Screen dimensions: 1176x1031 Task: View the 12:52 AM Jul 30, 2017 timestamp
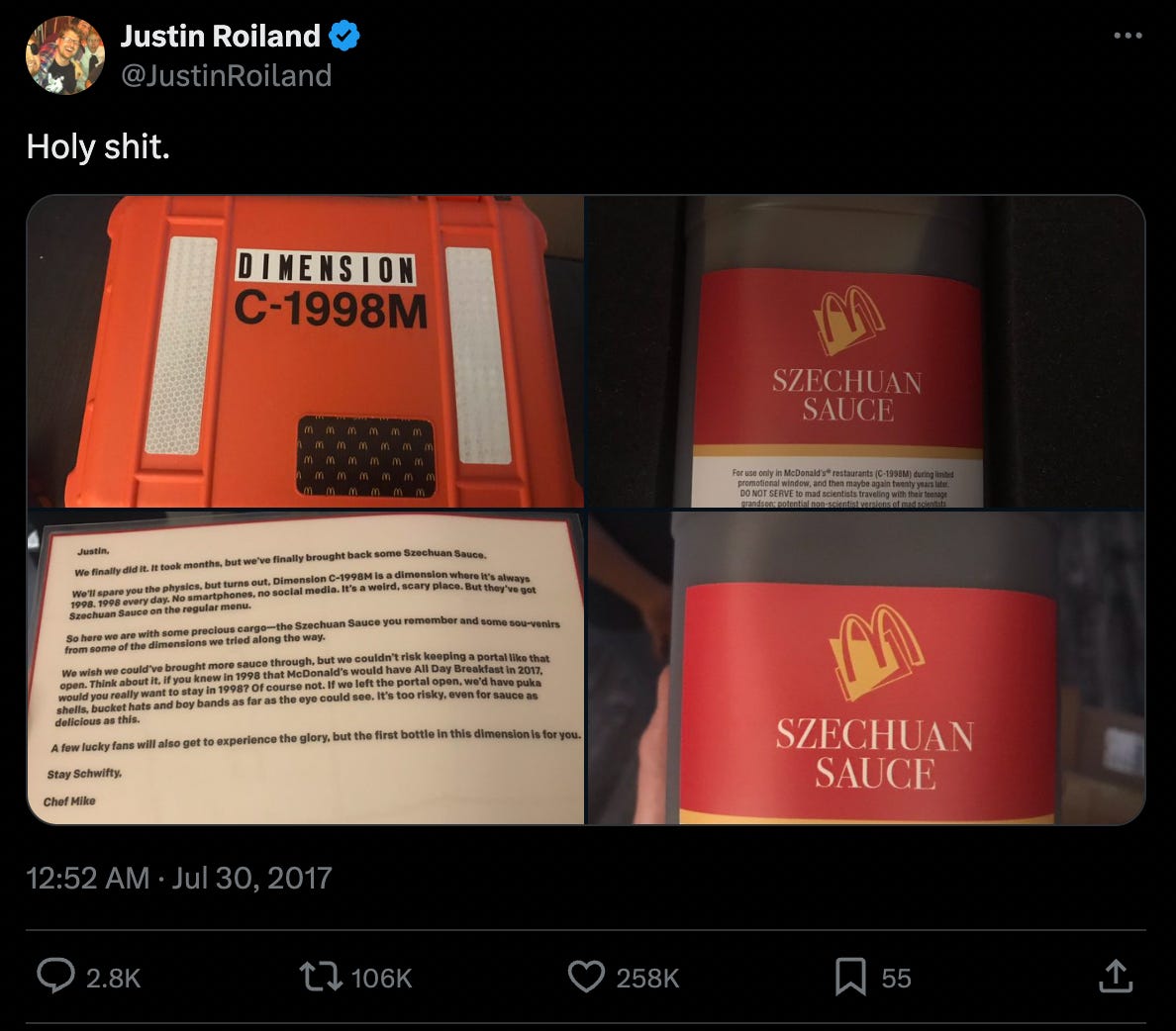(x=179, y=878)
